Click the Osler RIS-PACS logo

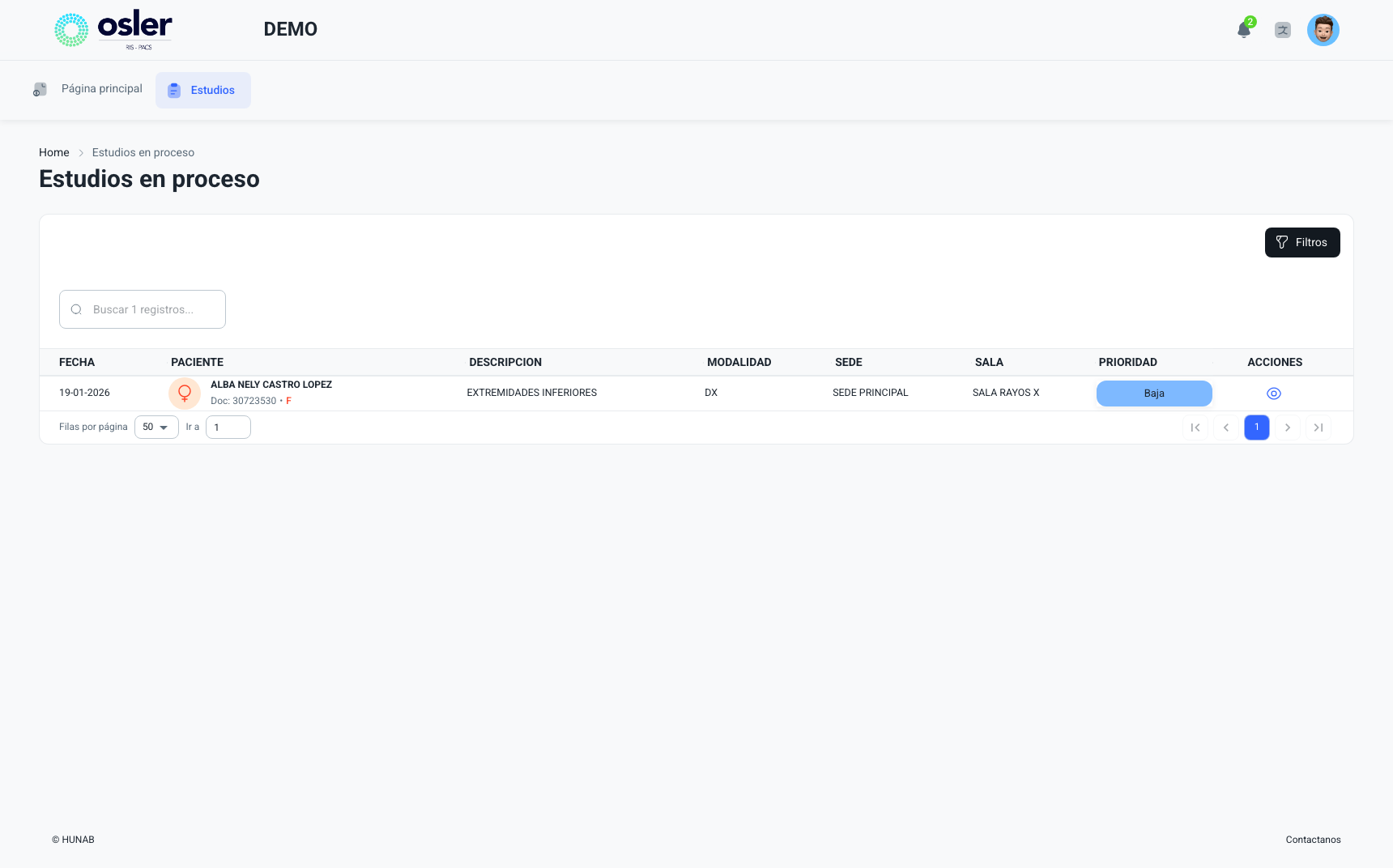pos(113,30)
